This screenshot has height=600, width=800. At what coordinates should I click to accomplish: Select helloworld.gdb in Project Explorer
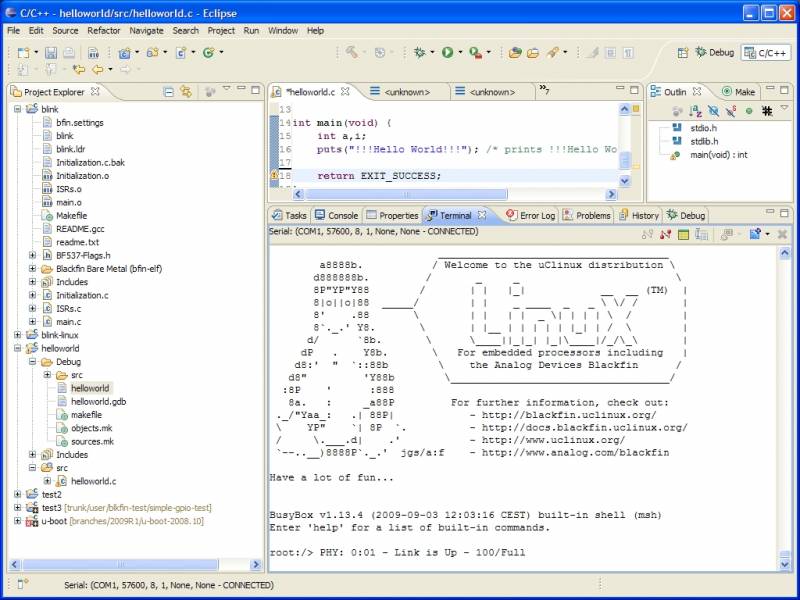[x=98, y=402]
